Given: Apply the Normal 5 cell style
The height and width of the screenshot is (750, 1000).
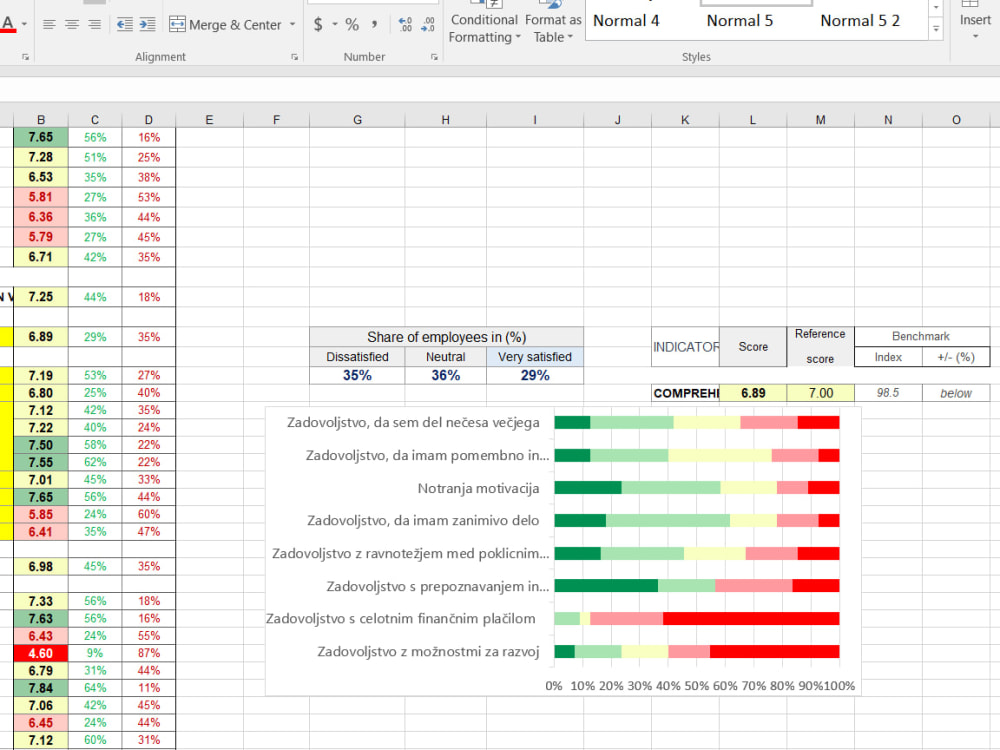Looking at the screenshot, I should point(740,20).
